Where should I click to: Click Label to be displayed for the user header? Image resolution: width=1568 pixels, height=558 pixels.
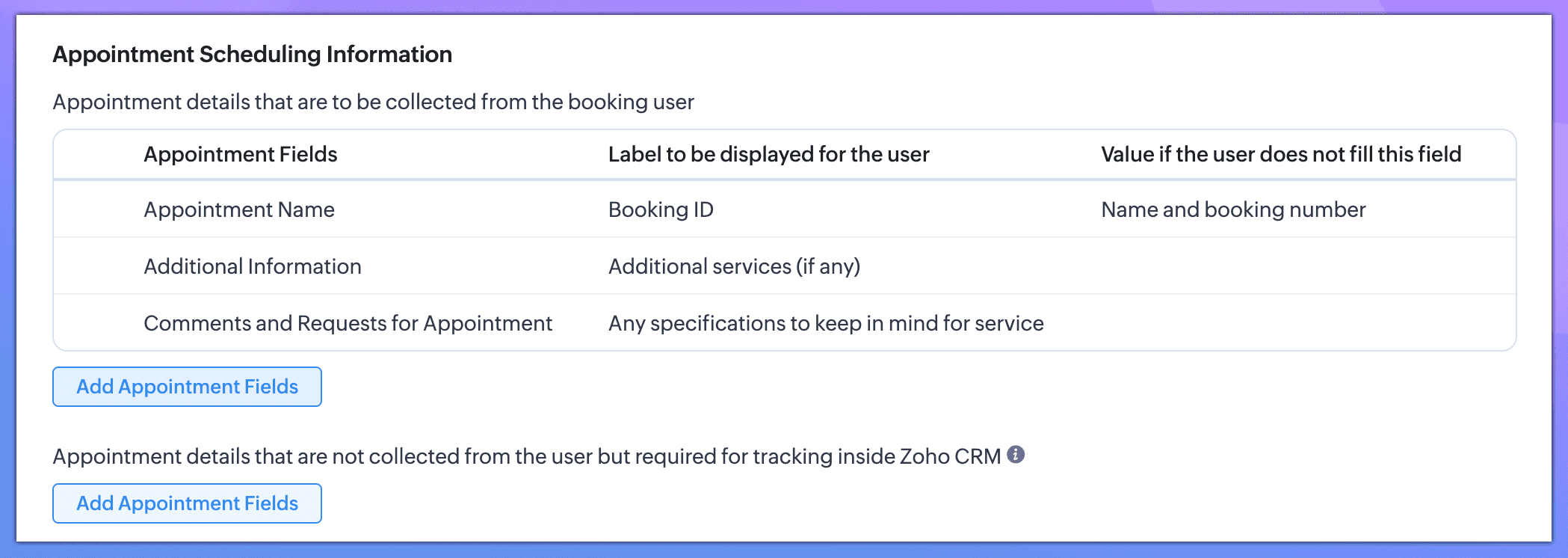point(768,154)
